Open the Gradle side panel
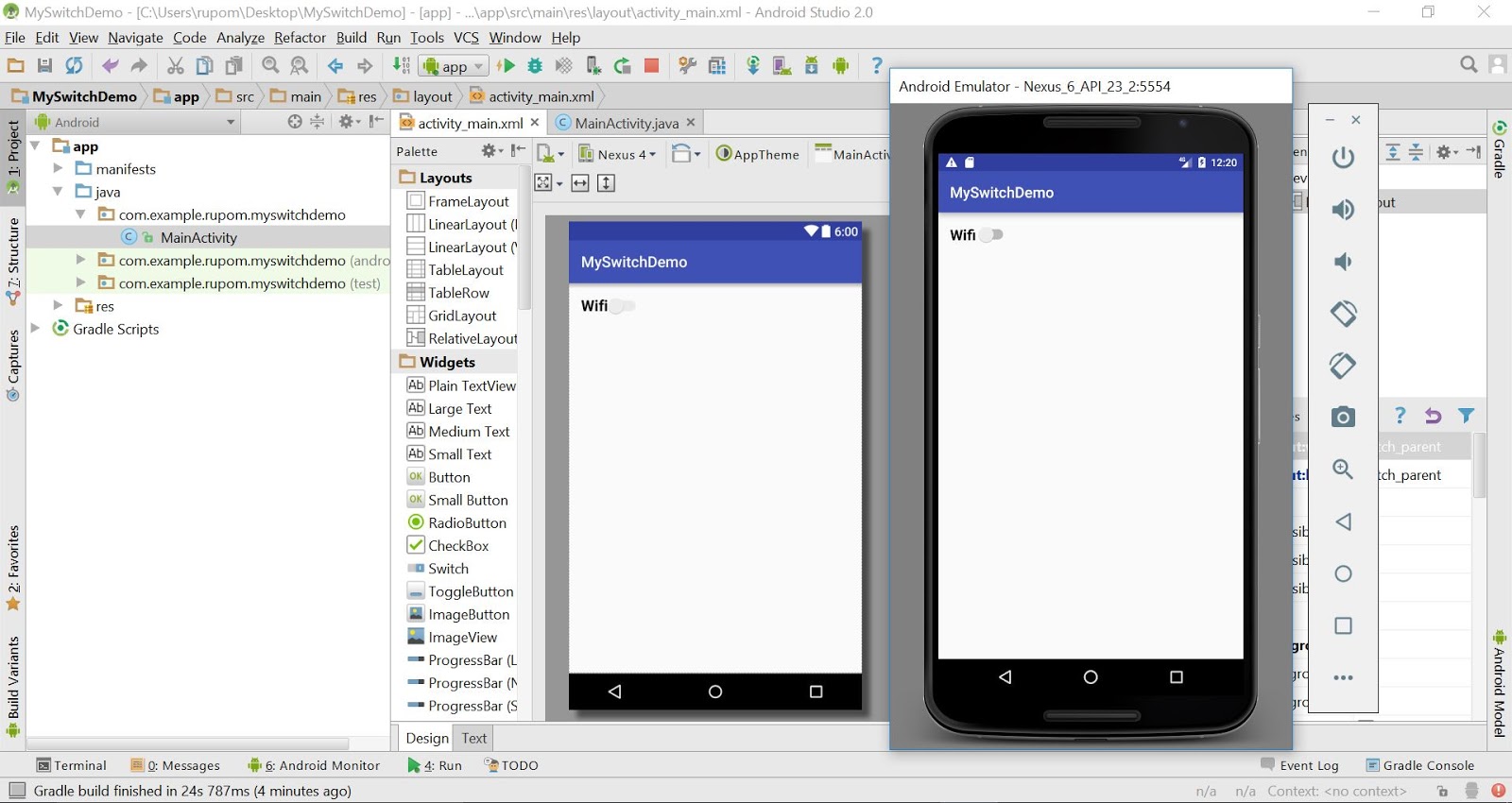Screen dimensions: 1512x803 pos(1499,149)
